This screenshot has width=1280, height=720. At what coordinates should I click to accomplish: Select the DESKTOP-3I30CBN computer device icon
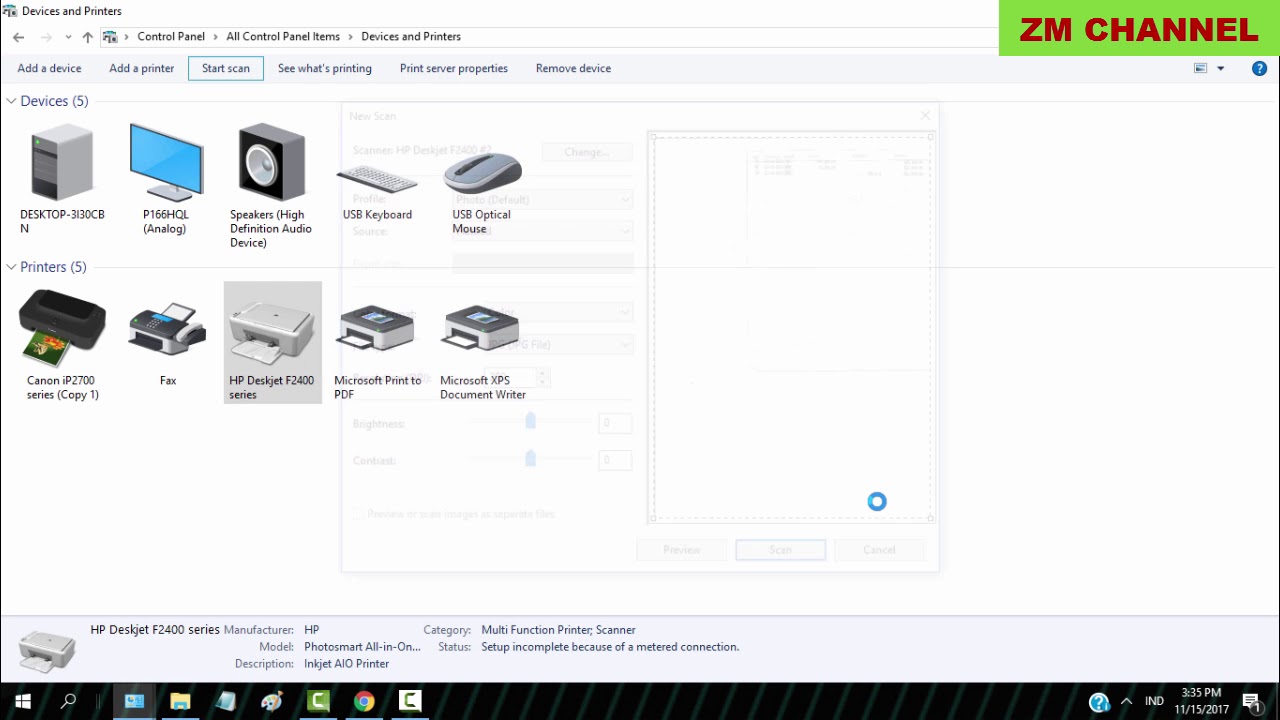62,162
